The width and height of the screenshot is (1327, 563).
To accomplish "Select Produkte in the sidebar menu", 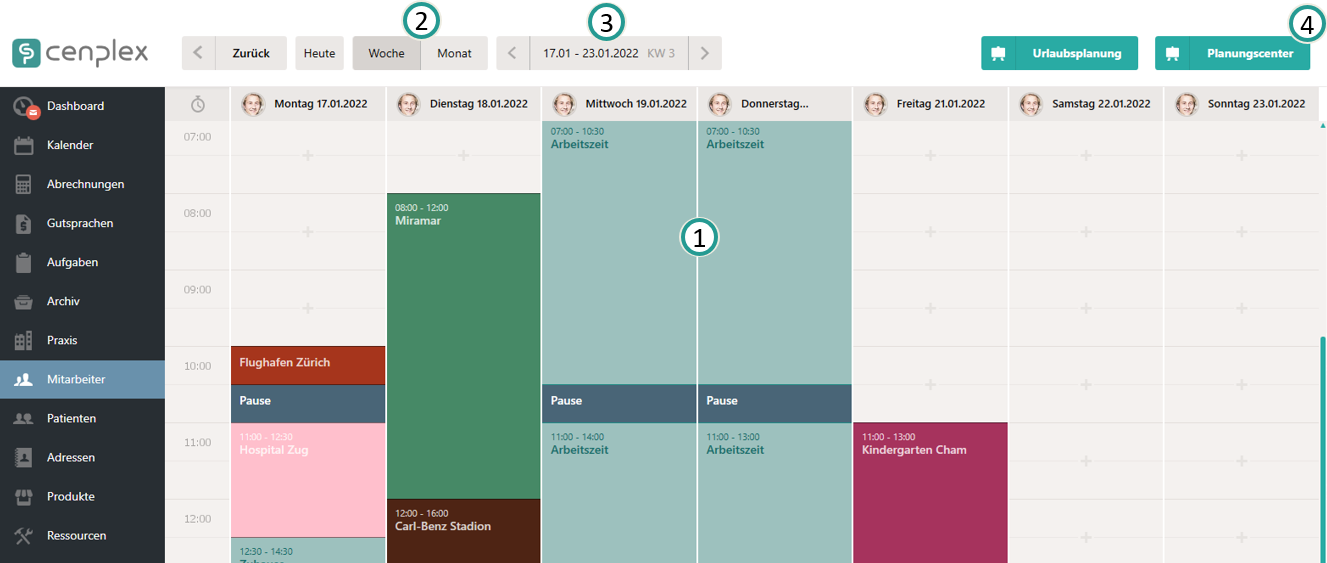I will 71,497.
